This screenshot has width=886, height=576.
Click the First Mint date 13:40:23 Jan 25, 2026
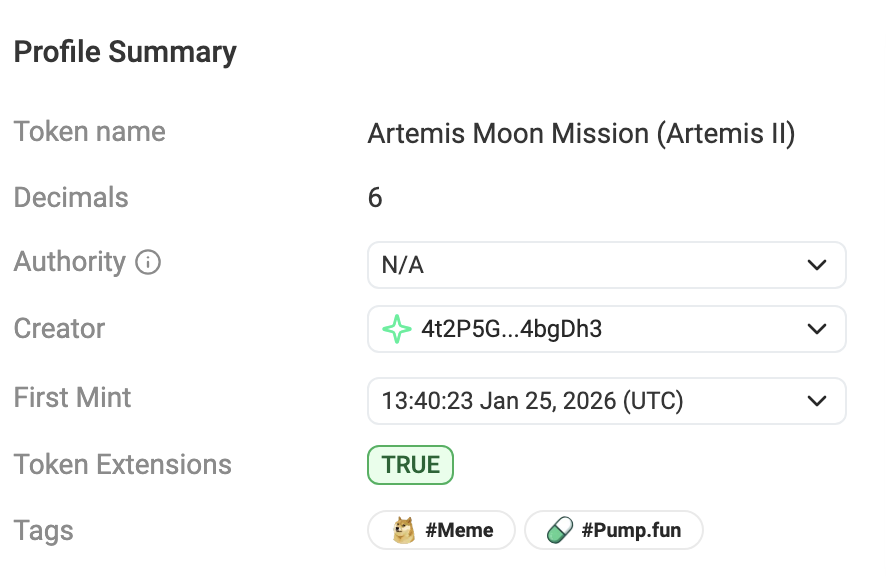click(532, 401)
